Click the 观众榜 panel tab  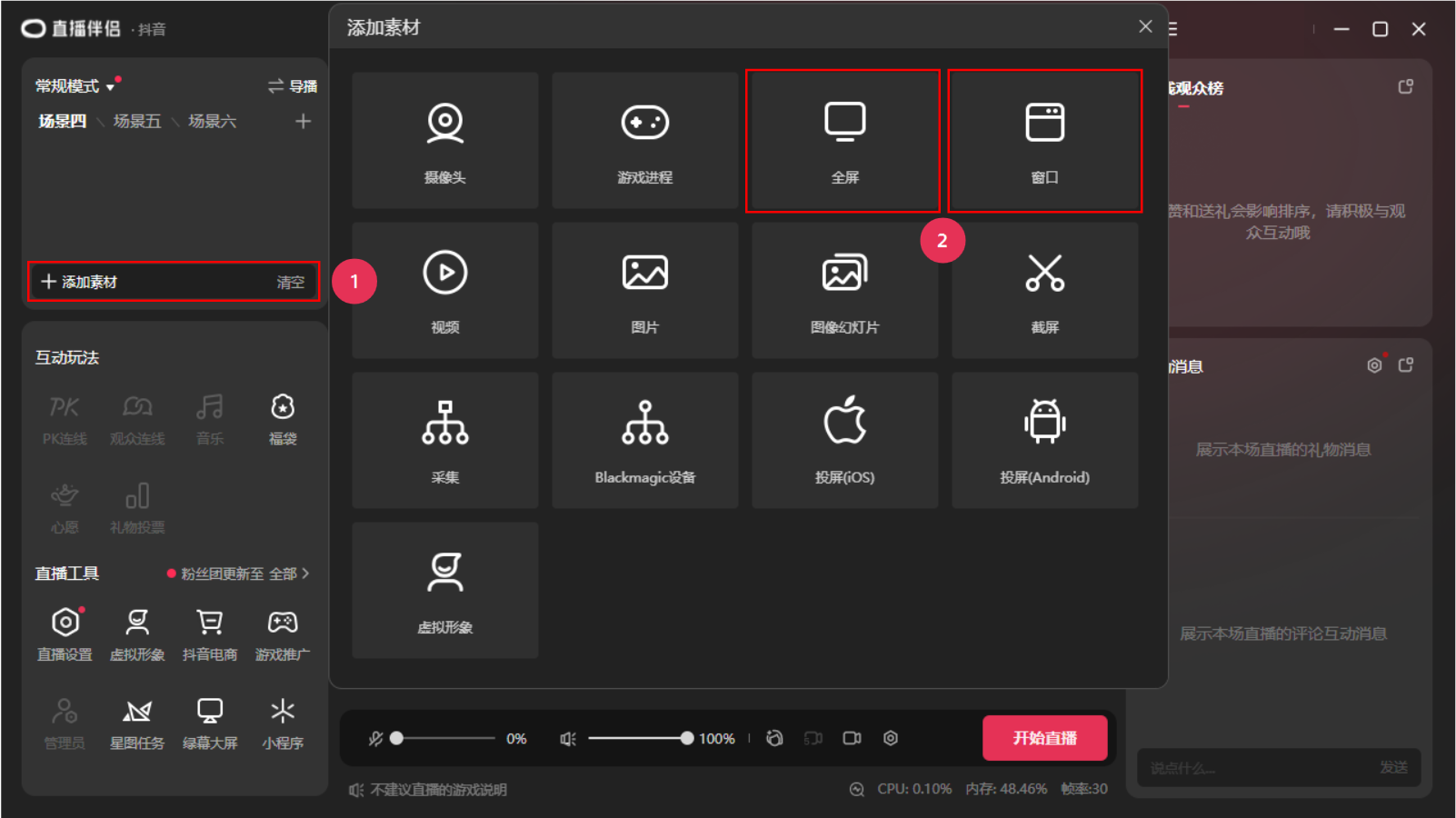(x=1195, y=88)
